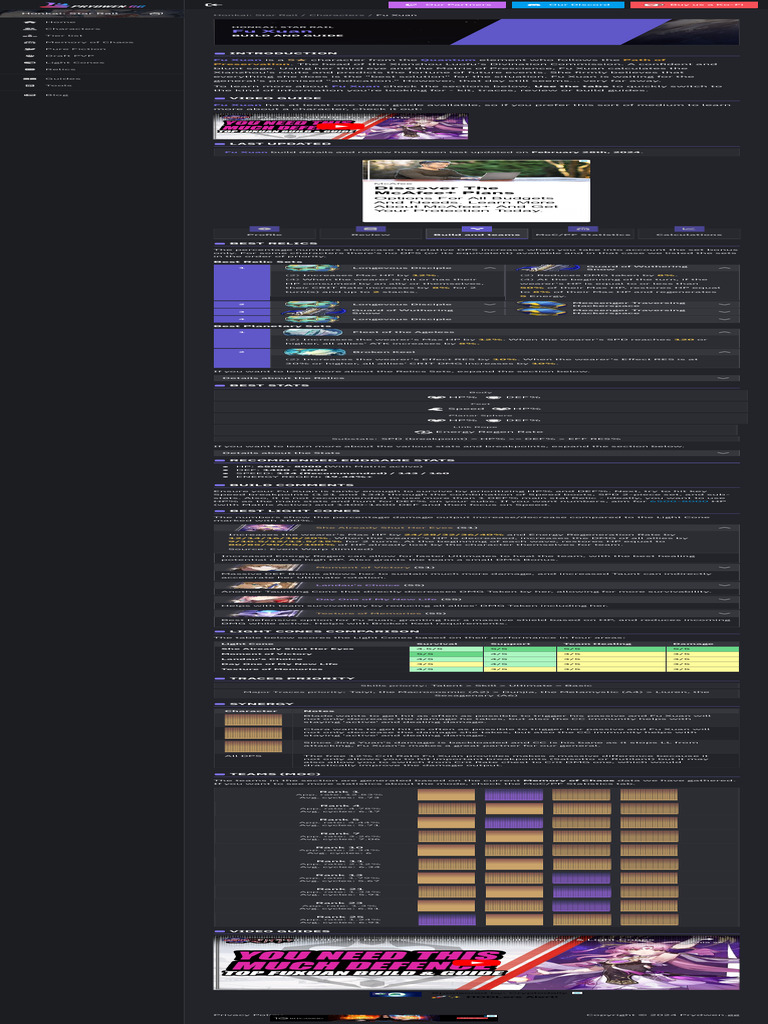Viewport: 768px width, 1024px height.
Task: Expand Texture of Memories light cone
Action: pyautogui.click(x=724, y=613)
